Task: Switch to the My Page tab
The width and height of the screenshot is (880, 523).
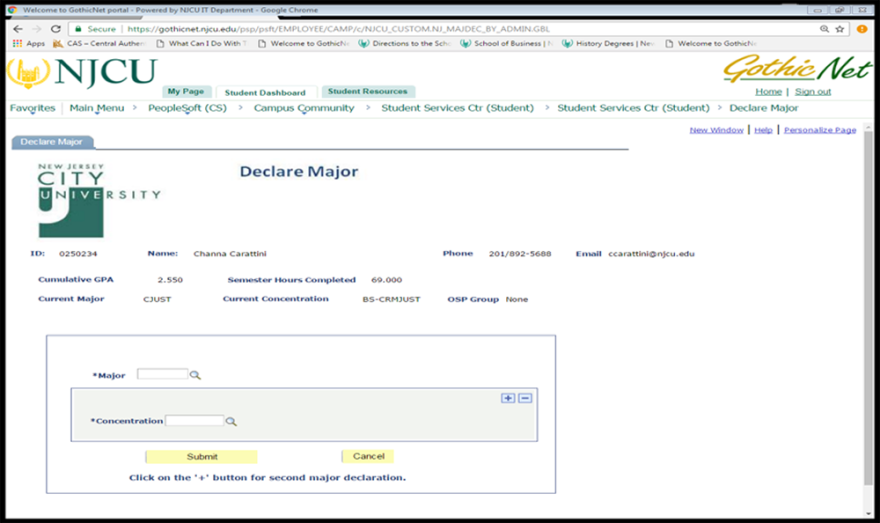Action: pyautogui.click(x=184, y=91)
